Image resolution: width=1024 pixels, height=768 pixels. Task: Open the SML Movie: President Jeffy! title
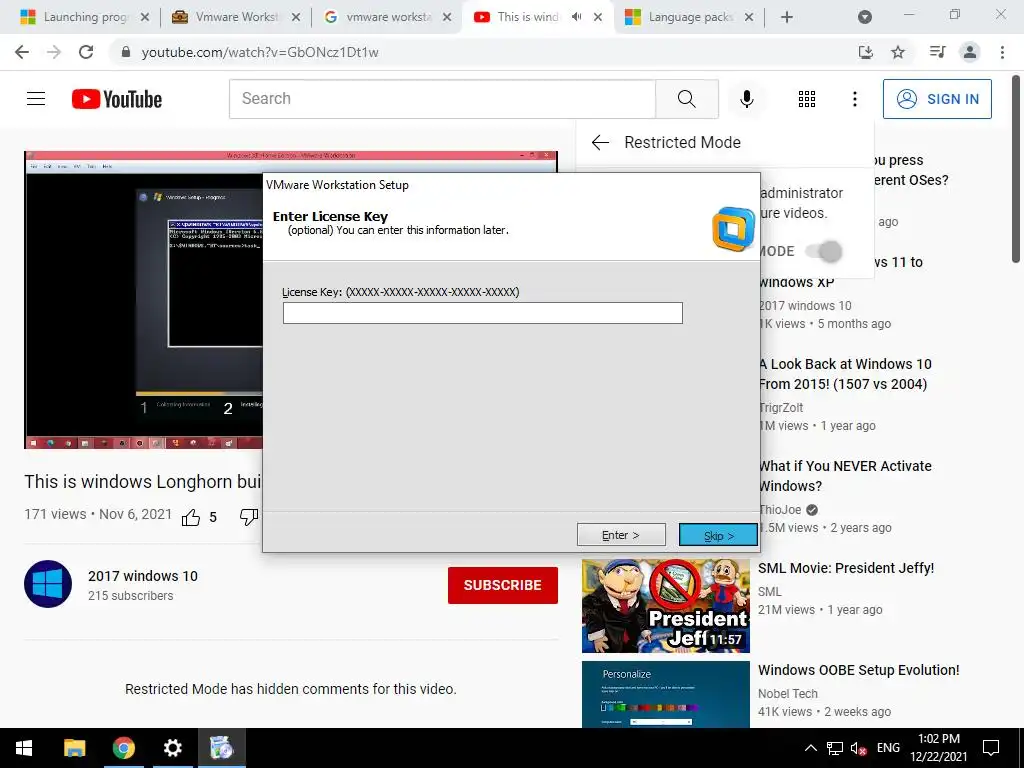[846, 568]
